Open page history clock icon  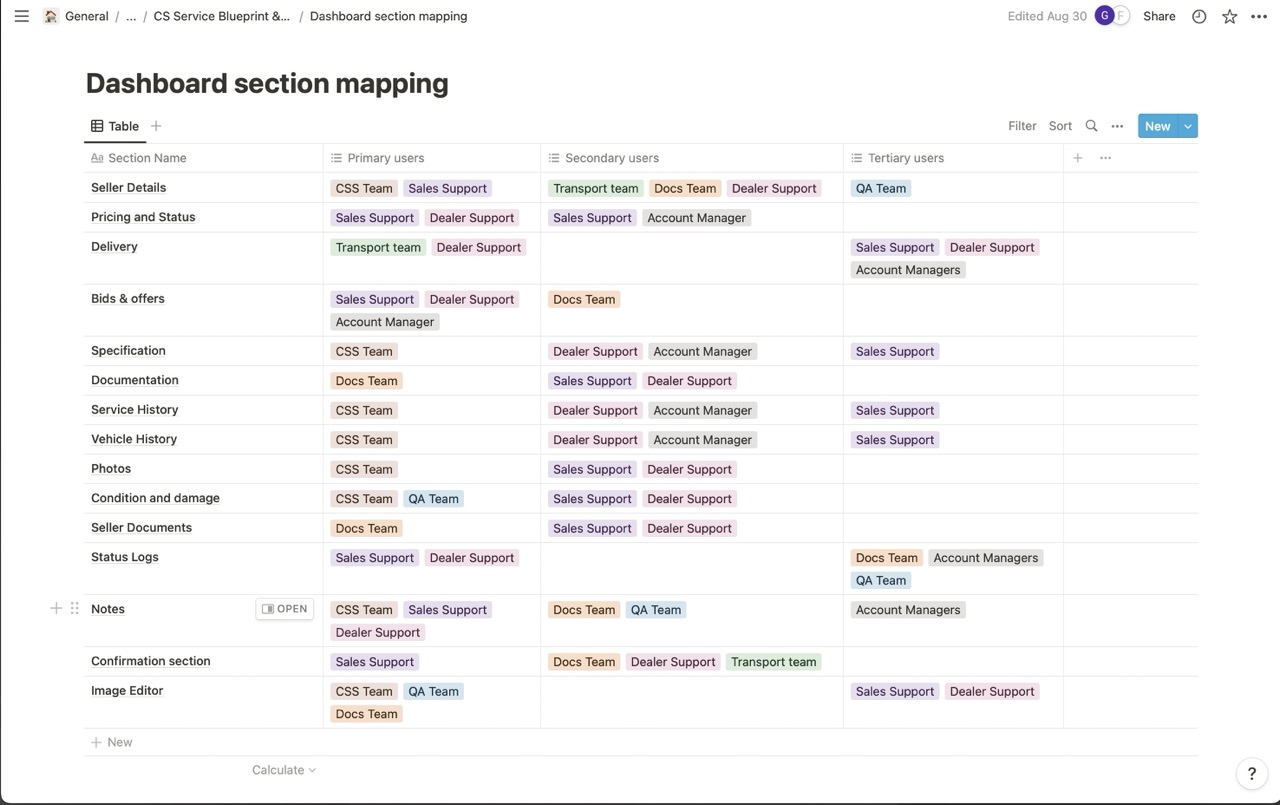tap(1199, 16)
